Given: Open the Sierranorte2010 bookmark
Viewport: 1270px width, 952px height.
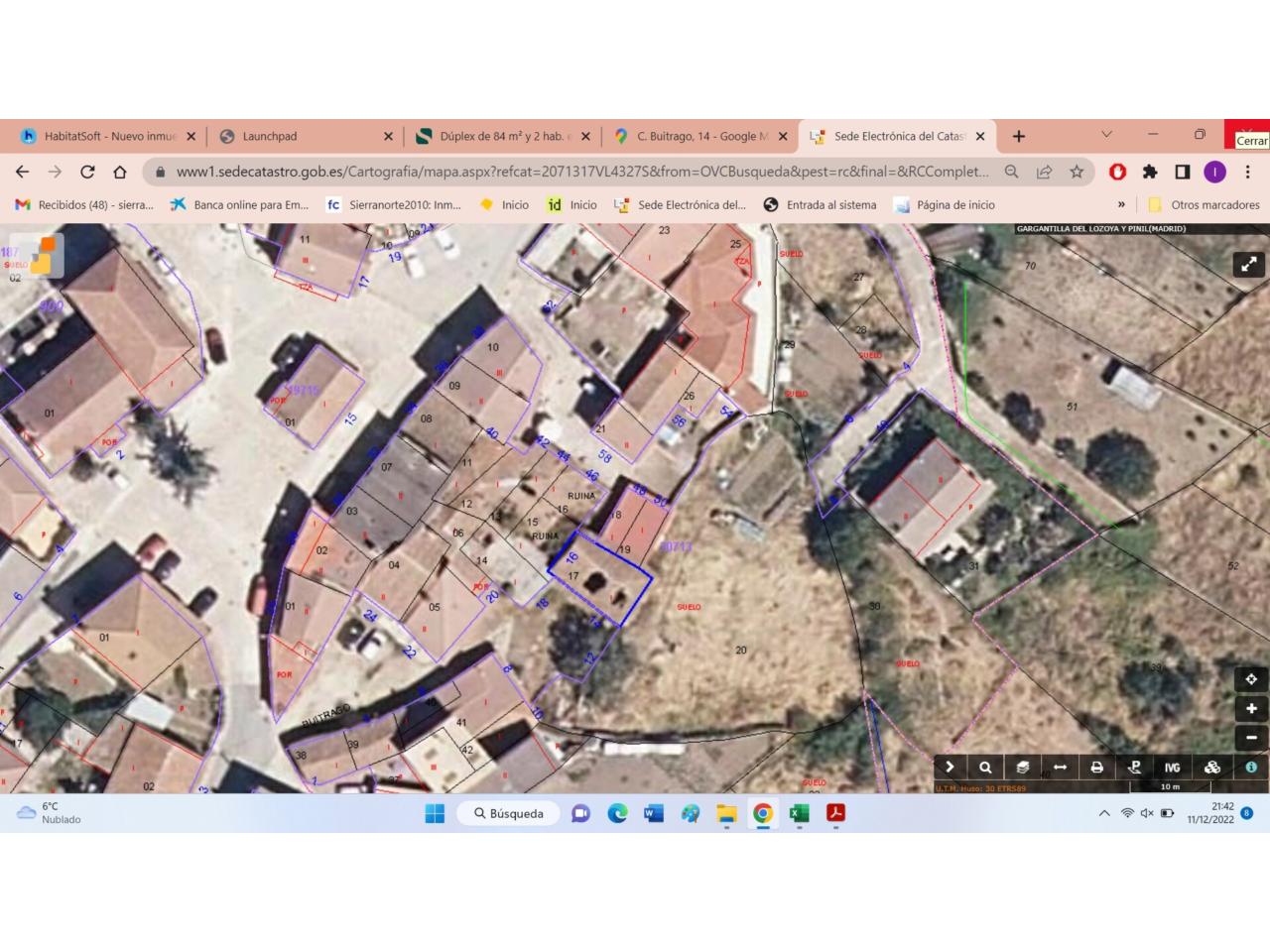Looking at the screenshot, I should tap(394, 204).
